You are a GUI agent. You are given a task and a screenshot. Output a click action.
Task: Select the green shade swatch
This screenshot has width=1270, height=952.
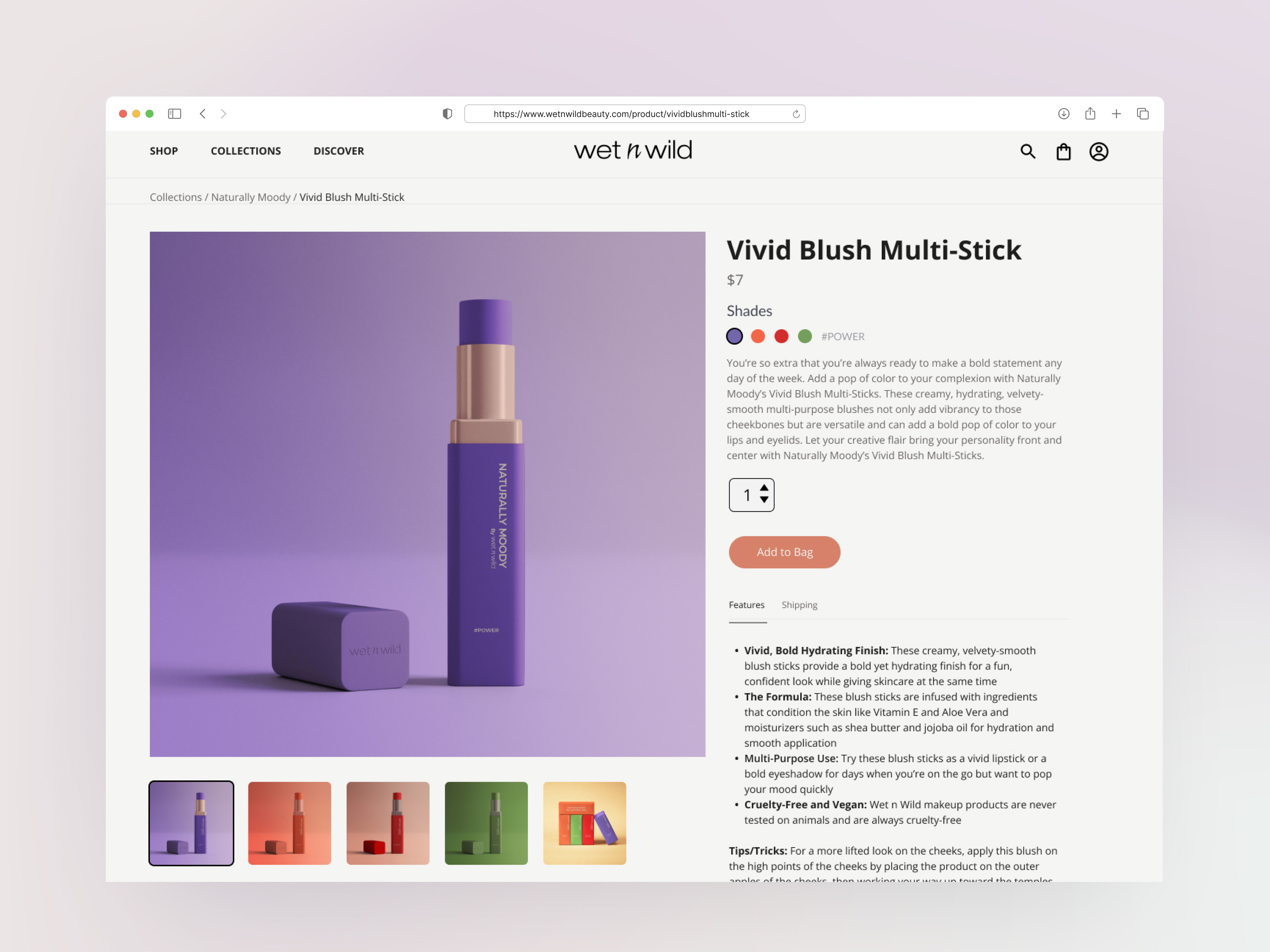point(805,336)
